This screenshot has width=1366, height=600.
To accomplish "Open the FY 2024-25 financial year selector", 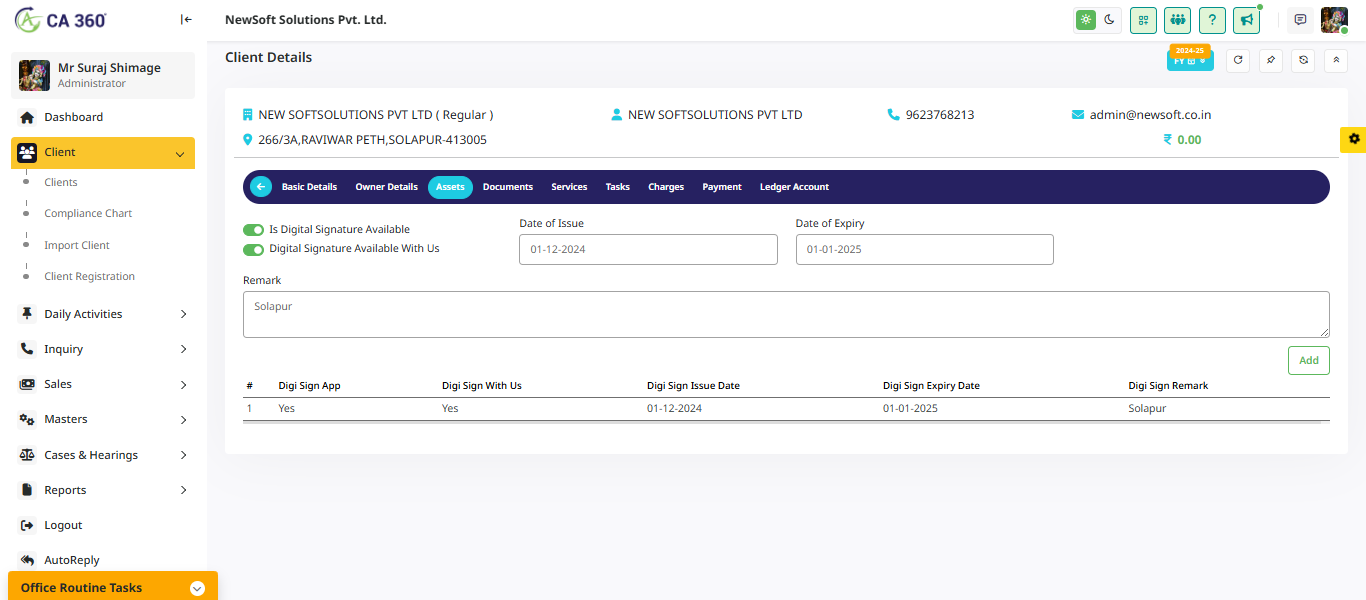I will coord(1190,58).
